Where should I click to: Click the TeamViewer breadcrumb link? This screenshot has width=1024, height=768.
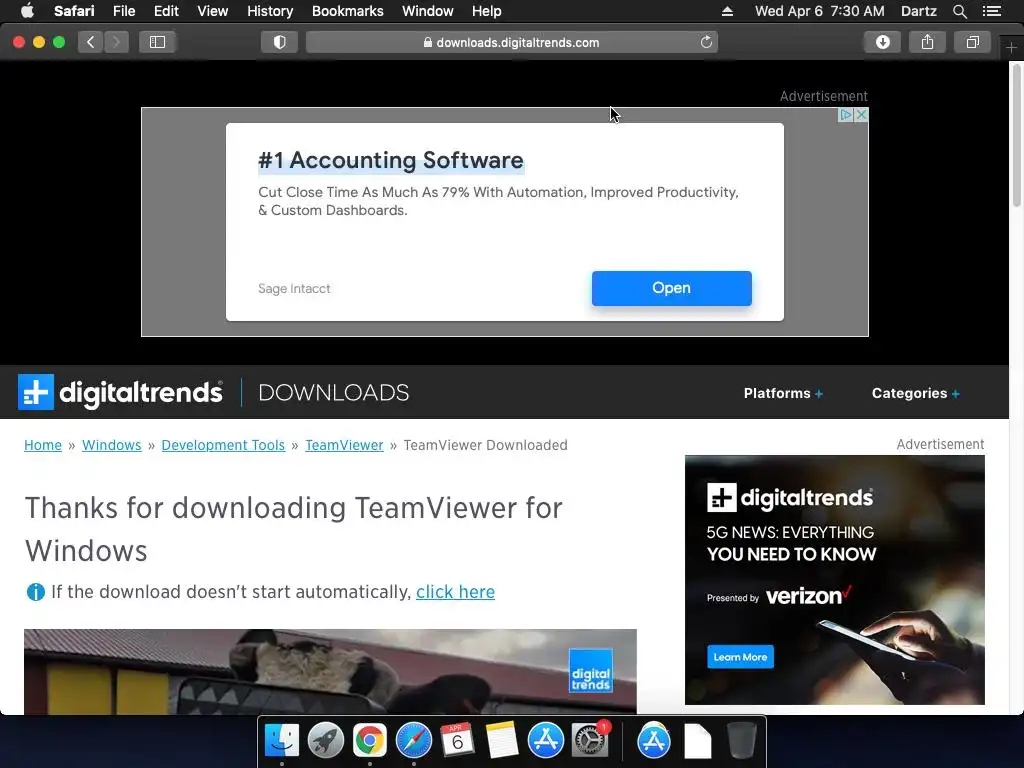coord(344,445)
